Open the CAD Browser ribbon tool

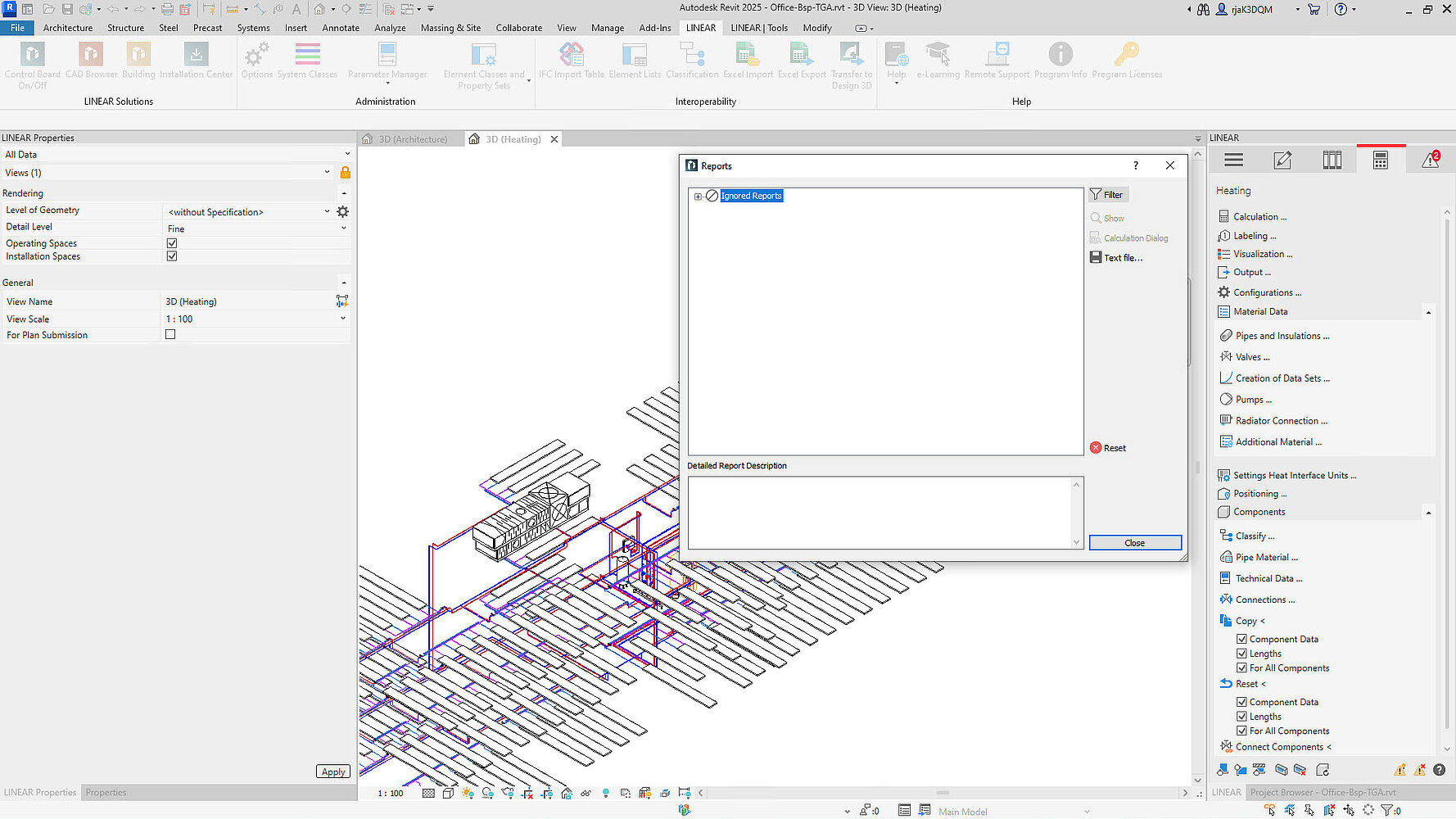pyautogui.click(x=91, y=55)
